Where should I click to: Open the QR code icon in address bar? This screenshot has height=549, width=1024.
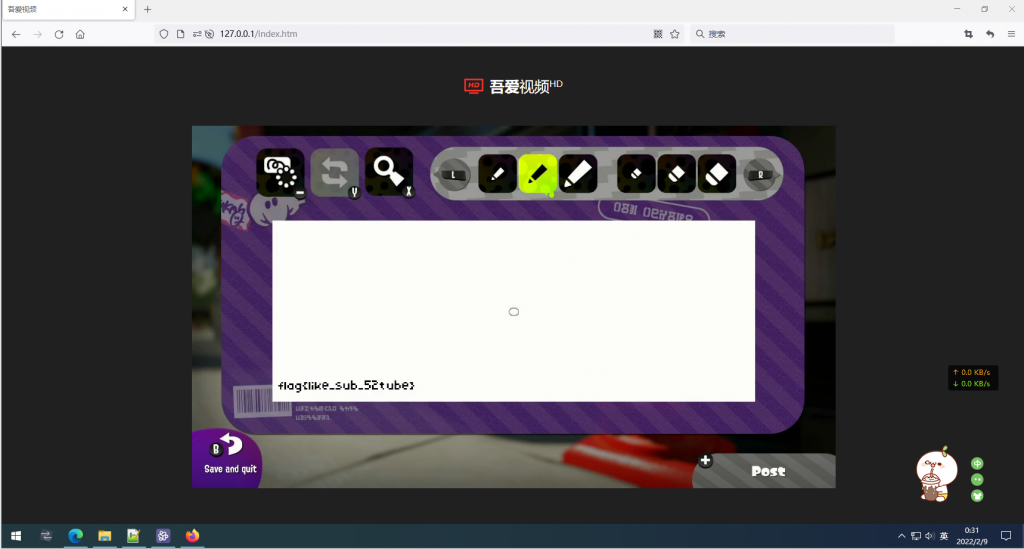[658, 34]
